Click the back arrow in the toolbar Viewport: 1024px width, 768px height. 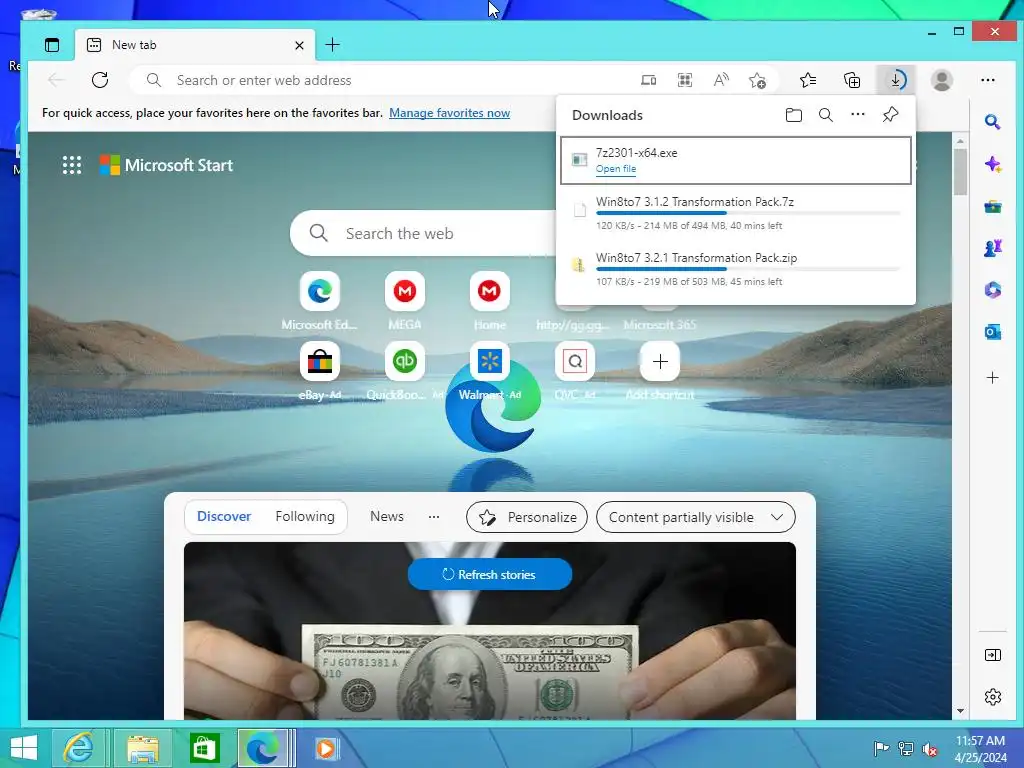[x=56, y=80]
